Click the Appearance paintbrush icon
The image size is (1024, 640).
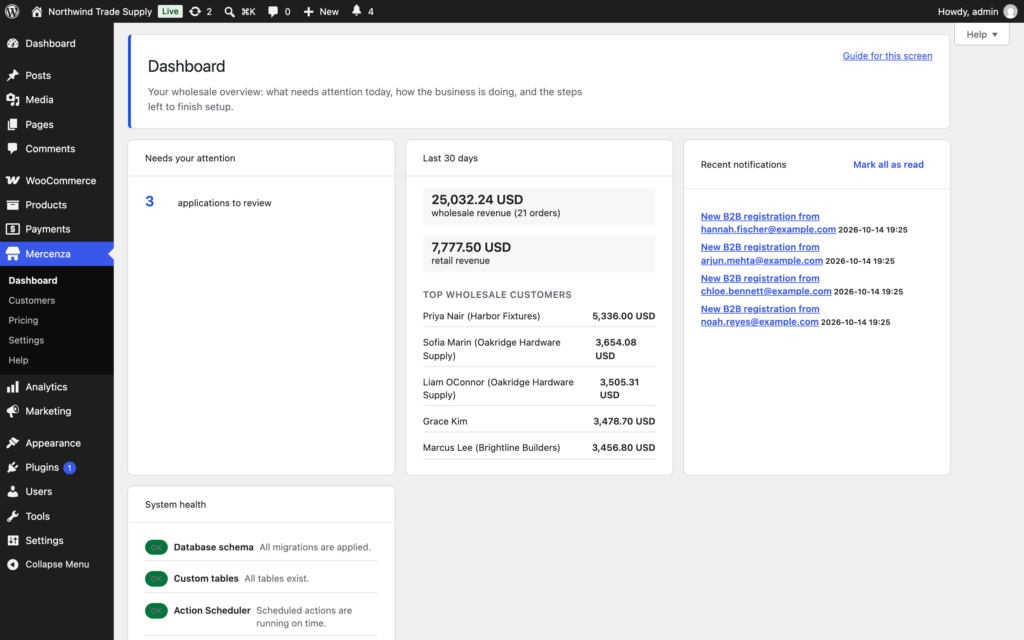[x=12, y=443]
